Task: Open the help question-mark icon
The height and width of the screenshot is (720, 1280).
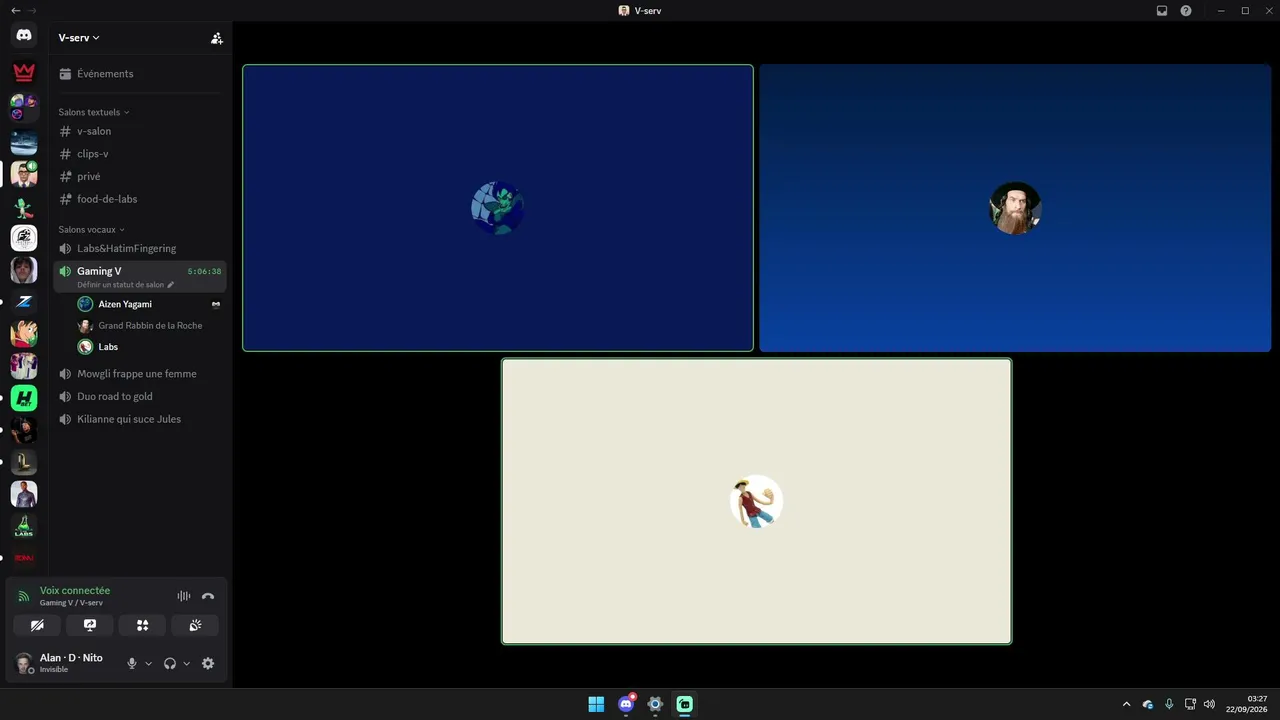Action: 1186,11
